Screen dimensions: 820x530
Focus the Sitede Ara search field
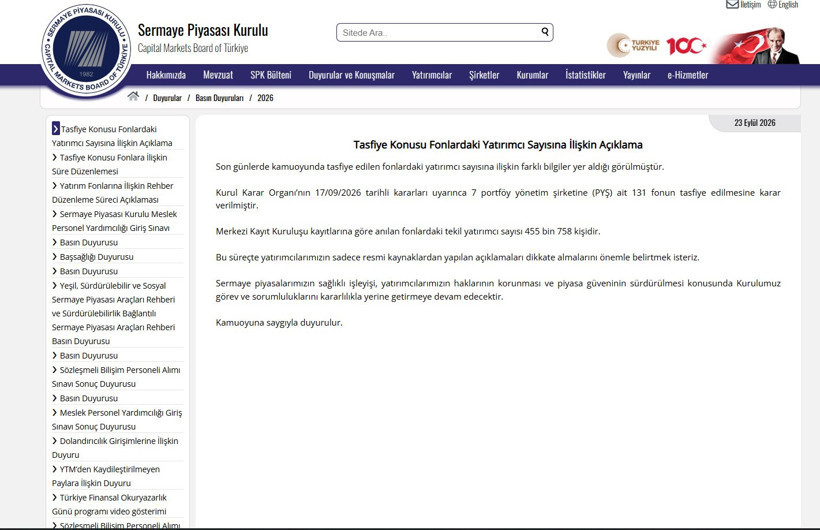coord(445,32)
